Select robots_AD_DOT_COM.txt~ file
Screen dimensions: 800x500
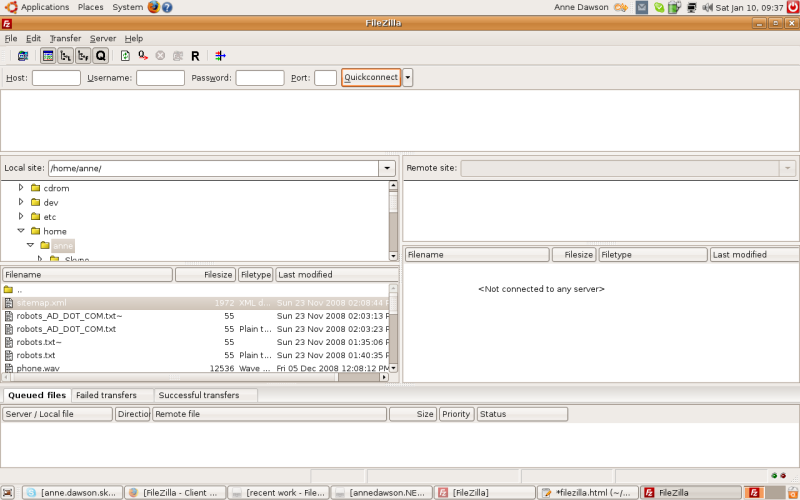point(195,316)
